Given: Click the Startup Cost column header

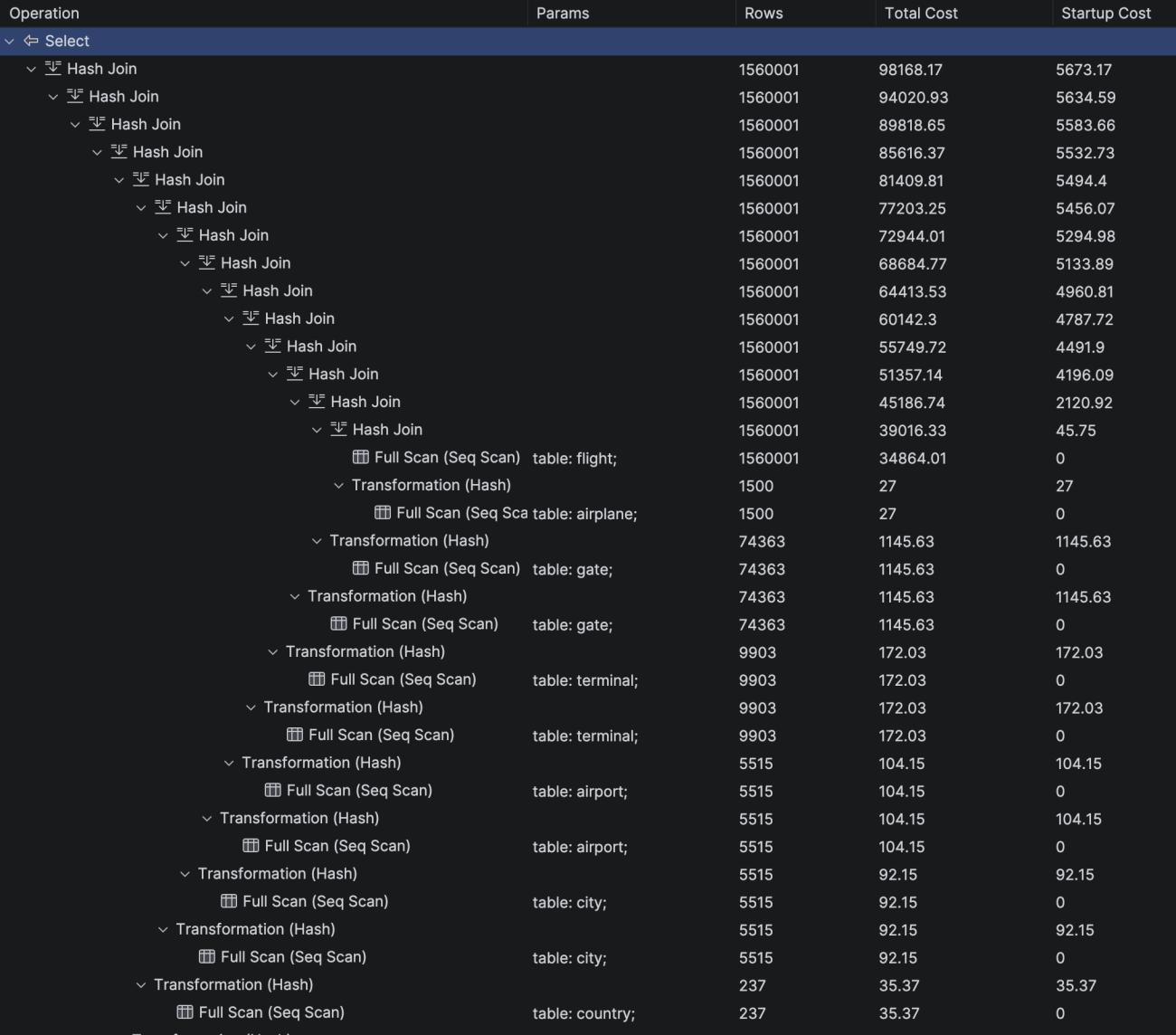Looking at the screenshot, I should tap(1105, 14).
